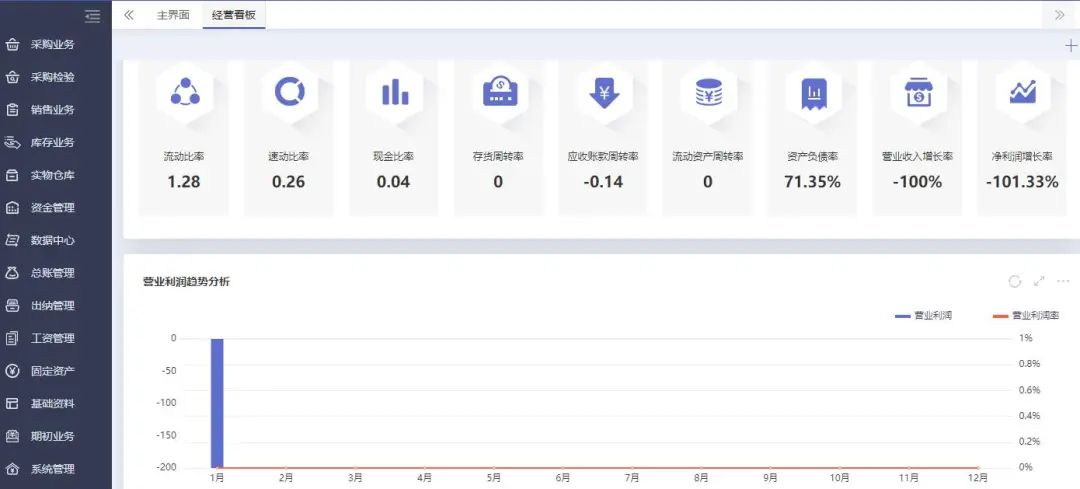Click the plus icon to add widget
Viewport: 1080px width, 489px height.
click(x=1072, y=46)
